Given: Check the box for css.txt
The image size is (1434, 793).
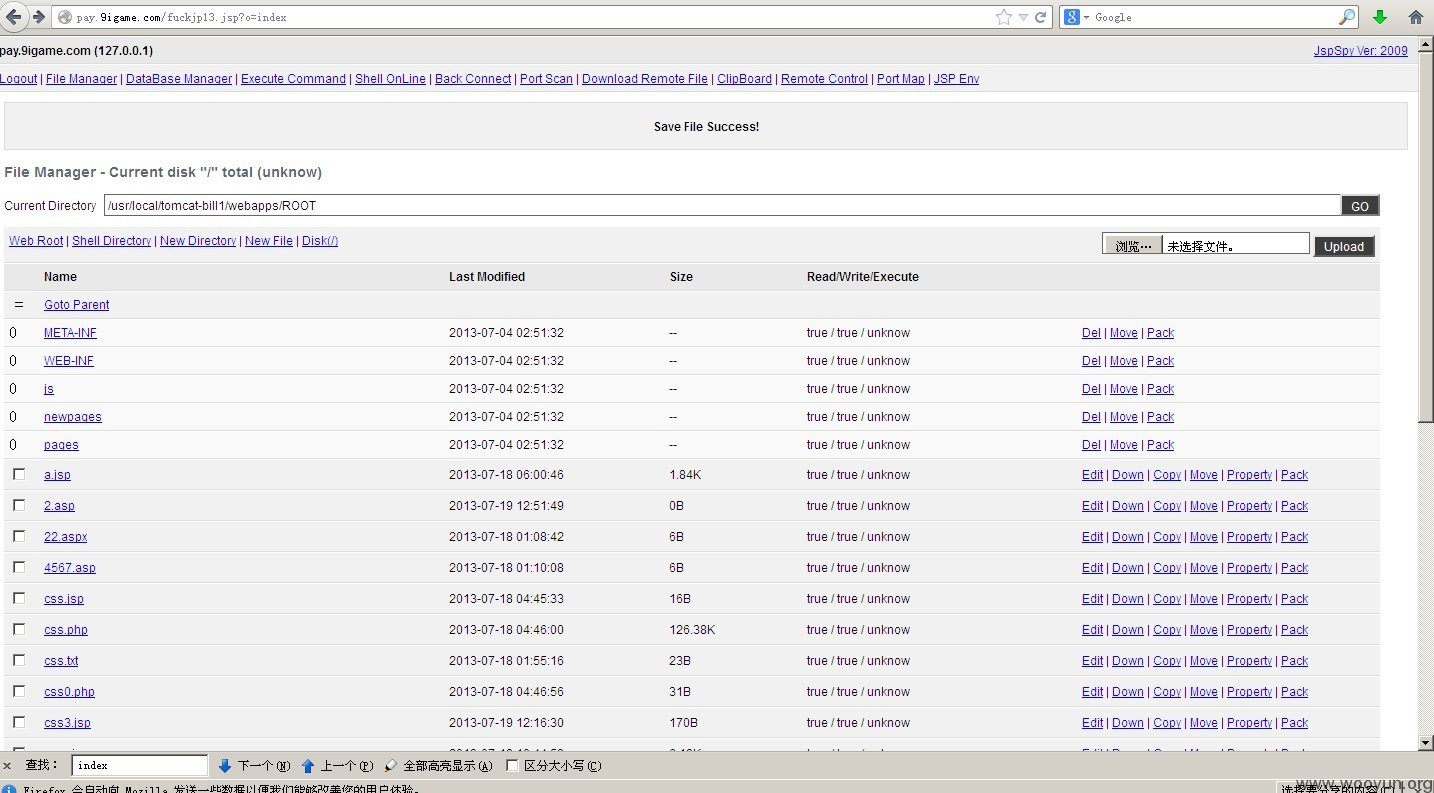Looking at the screenshot, I should tap(19, 660).
